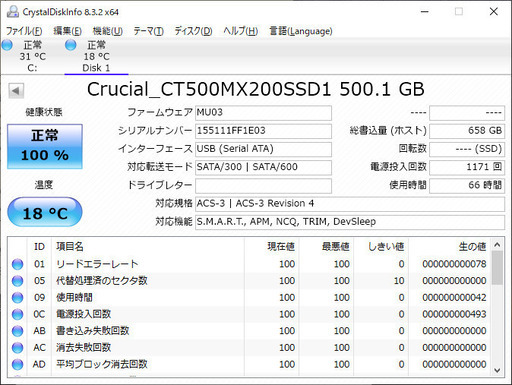The width and height of the screenshot is (512, 385).
Task: Click the status orb for attribute AD
Action: click(17, 364)
